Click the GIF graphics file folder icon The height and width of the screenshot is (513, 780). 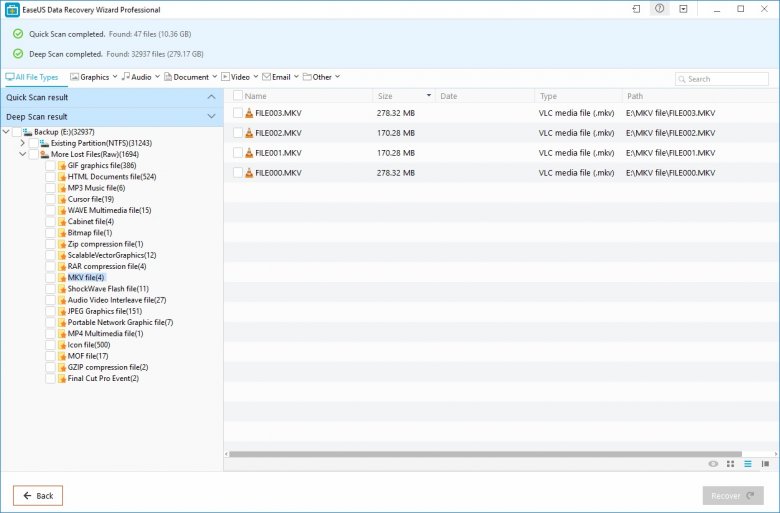(x=62, y=166)
